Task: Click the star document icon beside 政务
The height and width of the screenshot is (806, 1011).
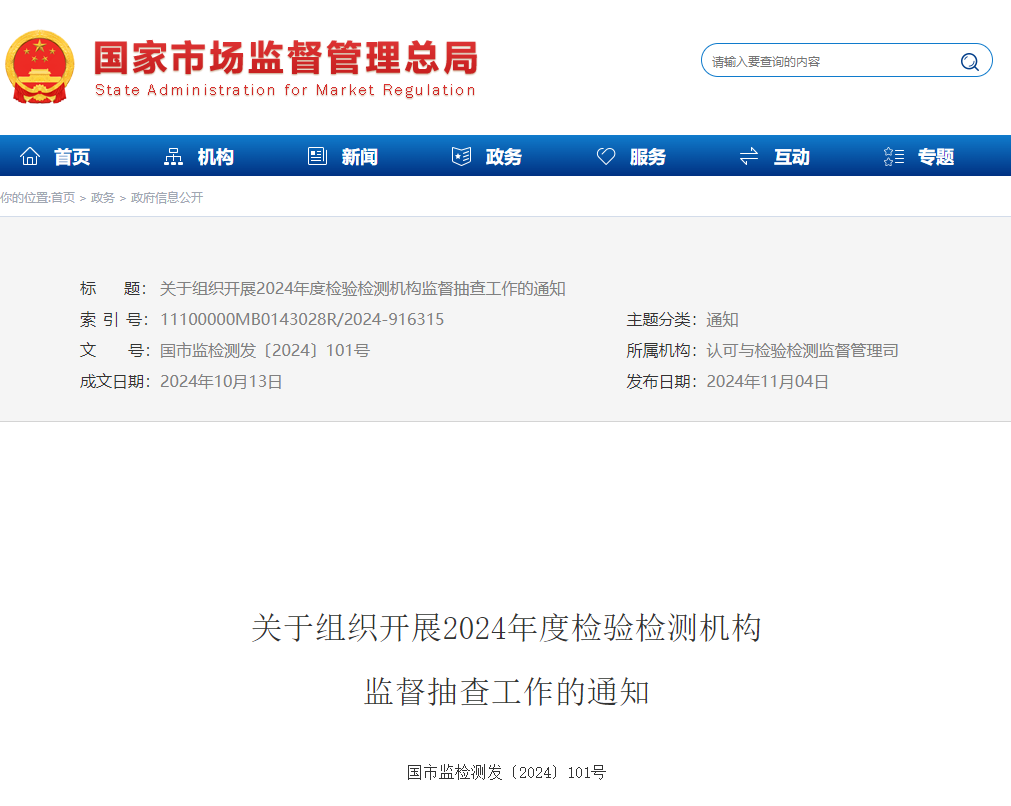Action: [461, 157]
